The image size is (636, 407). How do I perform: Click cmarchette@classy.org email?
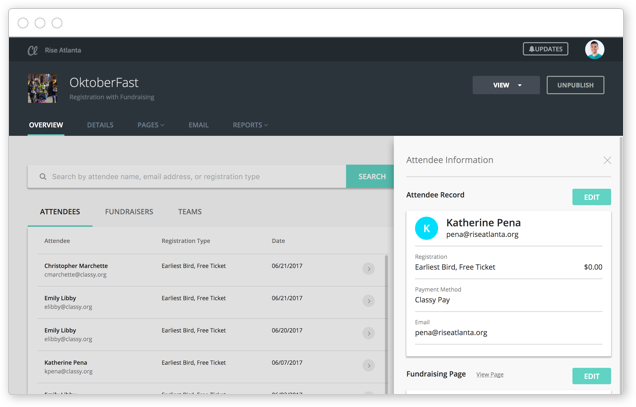coord(75,275)
